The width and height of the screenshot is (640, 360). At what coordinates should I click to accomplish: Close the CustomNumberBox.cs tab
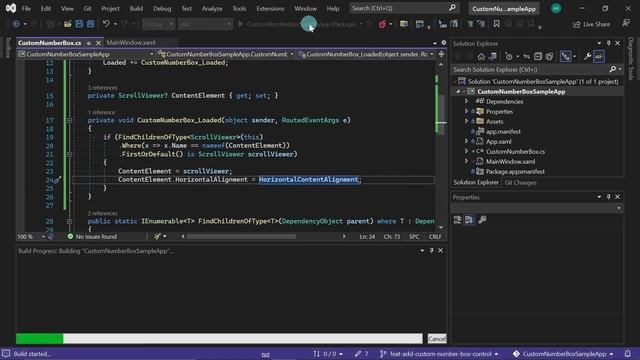point(98,43)
